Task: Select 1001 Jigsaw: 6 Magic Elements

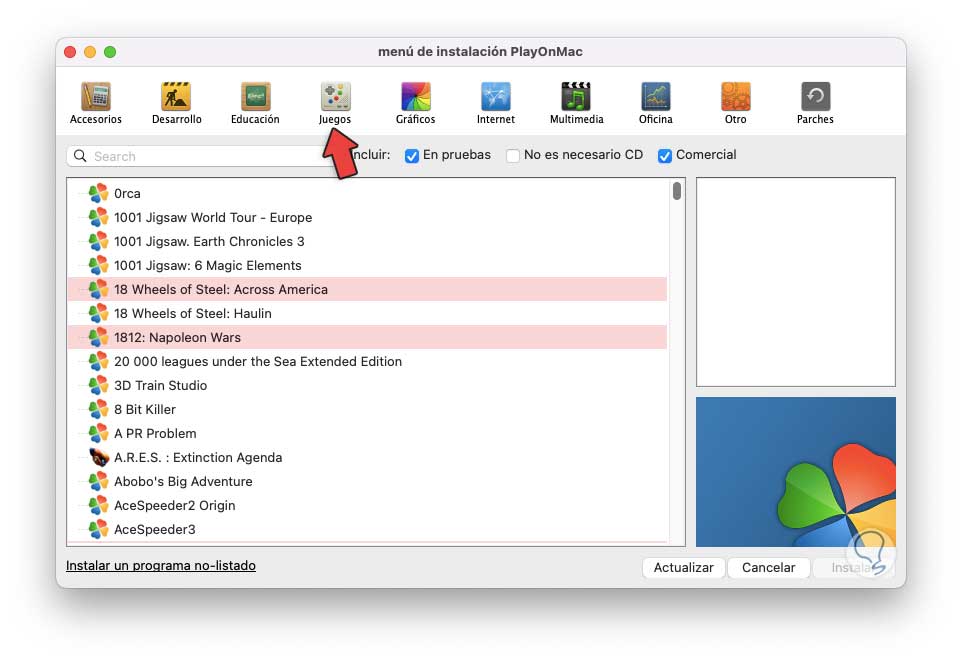Action: (367, 265)
